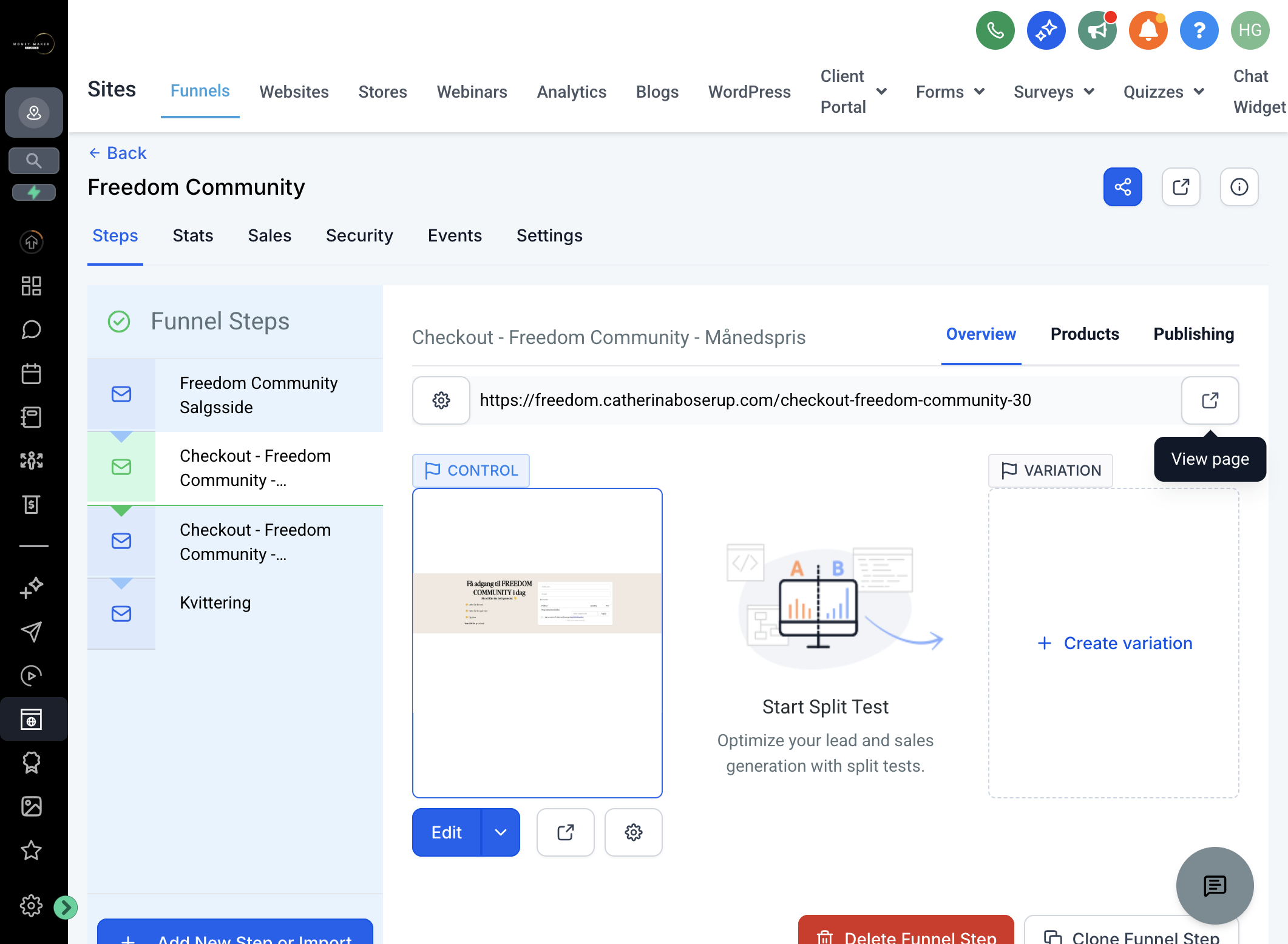
Task: Open the megaphone announcements icon
Action: point(1097,30)
